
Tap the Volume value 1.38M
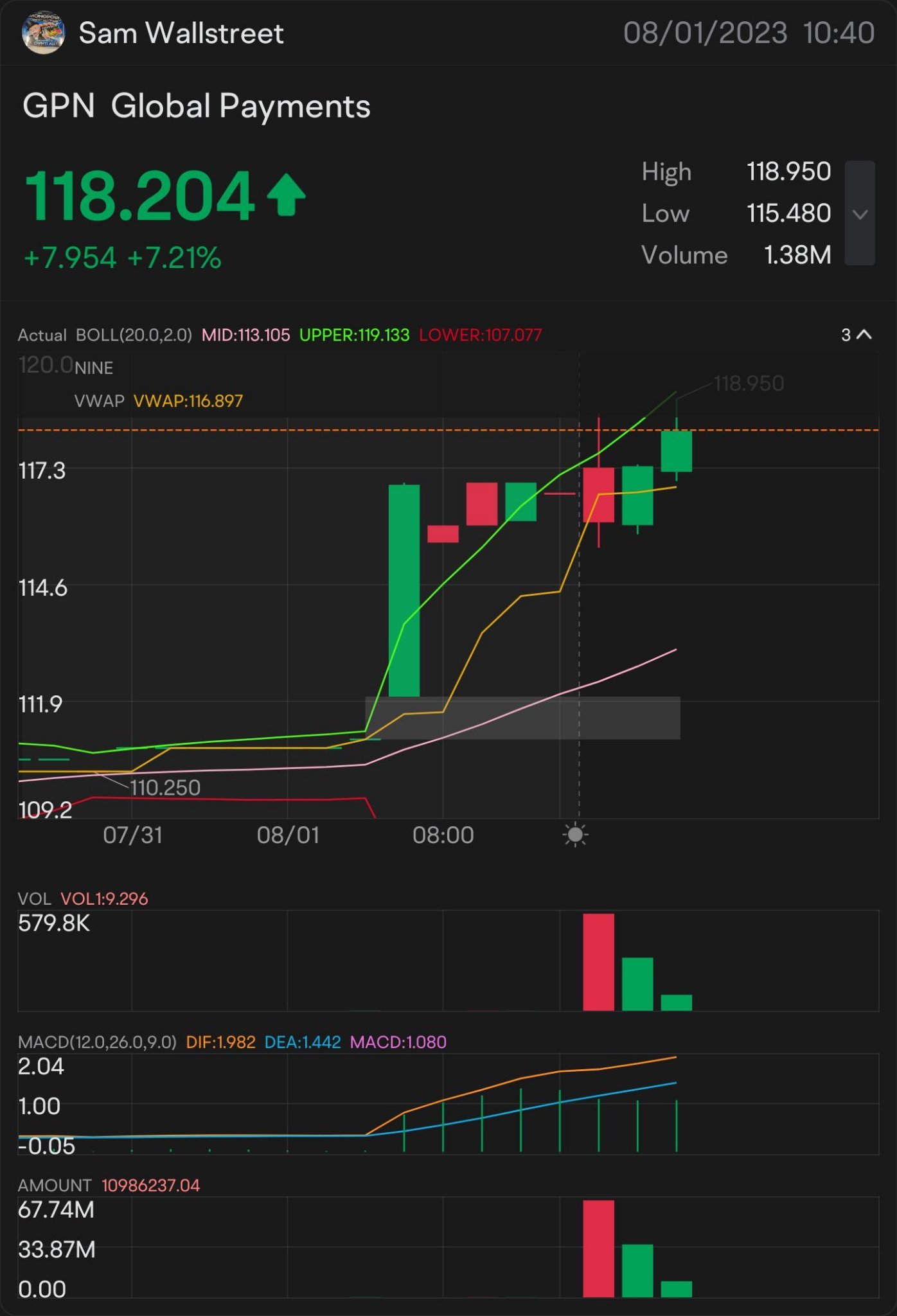[x=797, y=255]
